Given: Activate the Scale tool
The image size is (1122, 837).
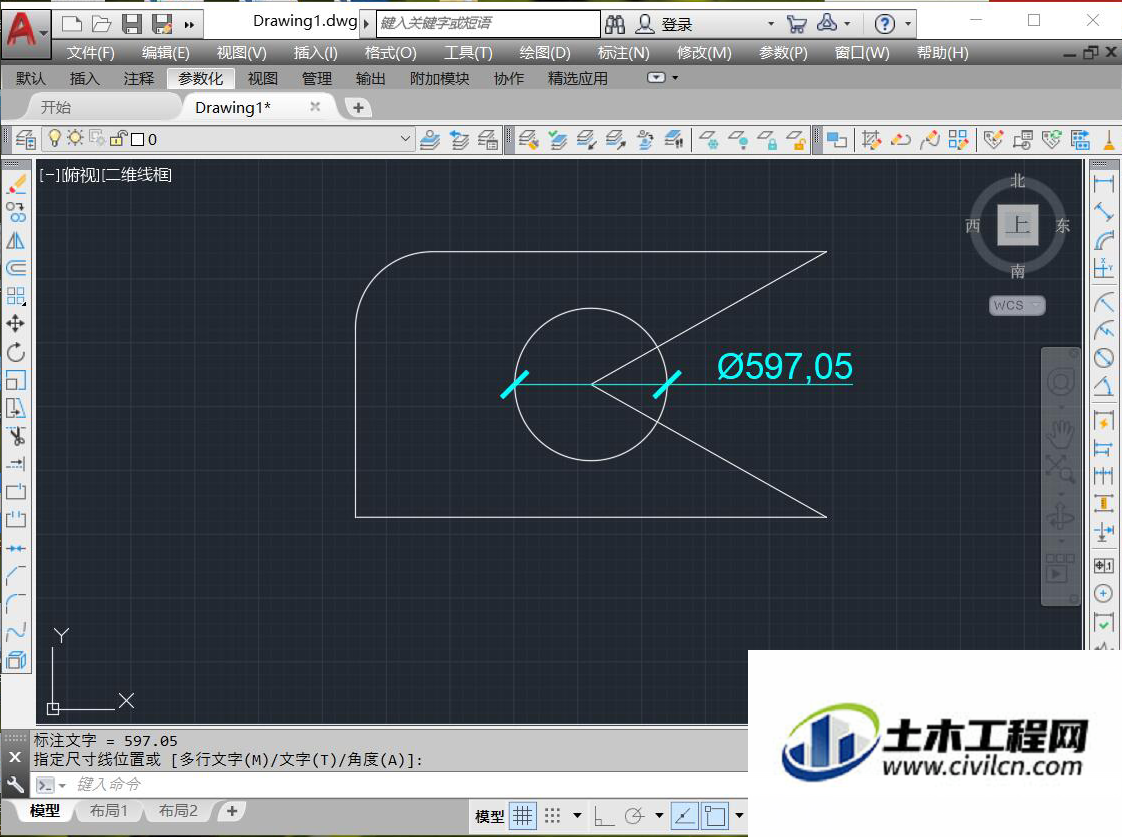Looking at the screenshot, I should coord(16,380).
